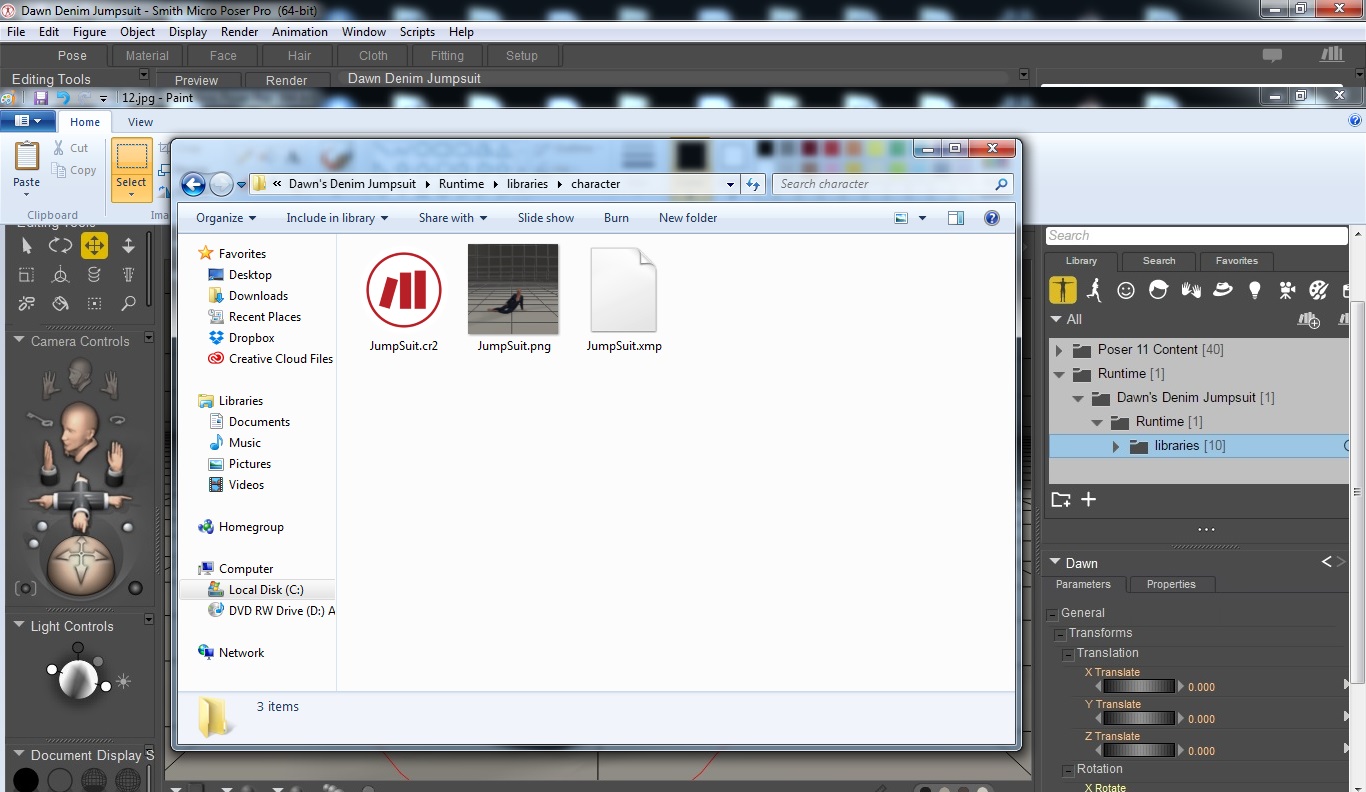Collapse the Translation parameter group
The height and width of the screenshot is (792, 1366).
(1068, 654)
